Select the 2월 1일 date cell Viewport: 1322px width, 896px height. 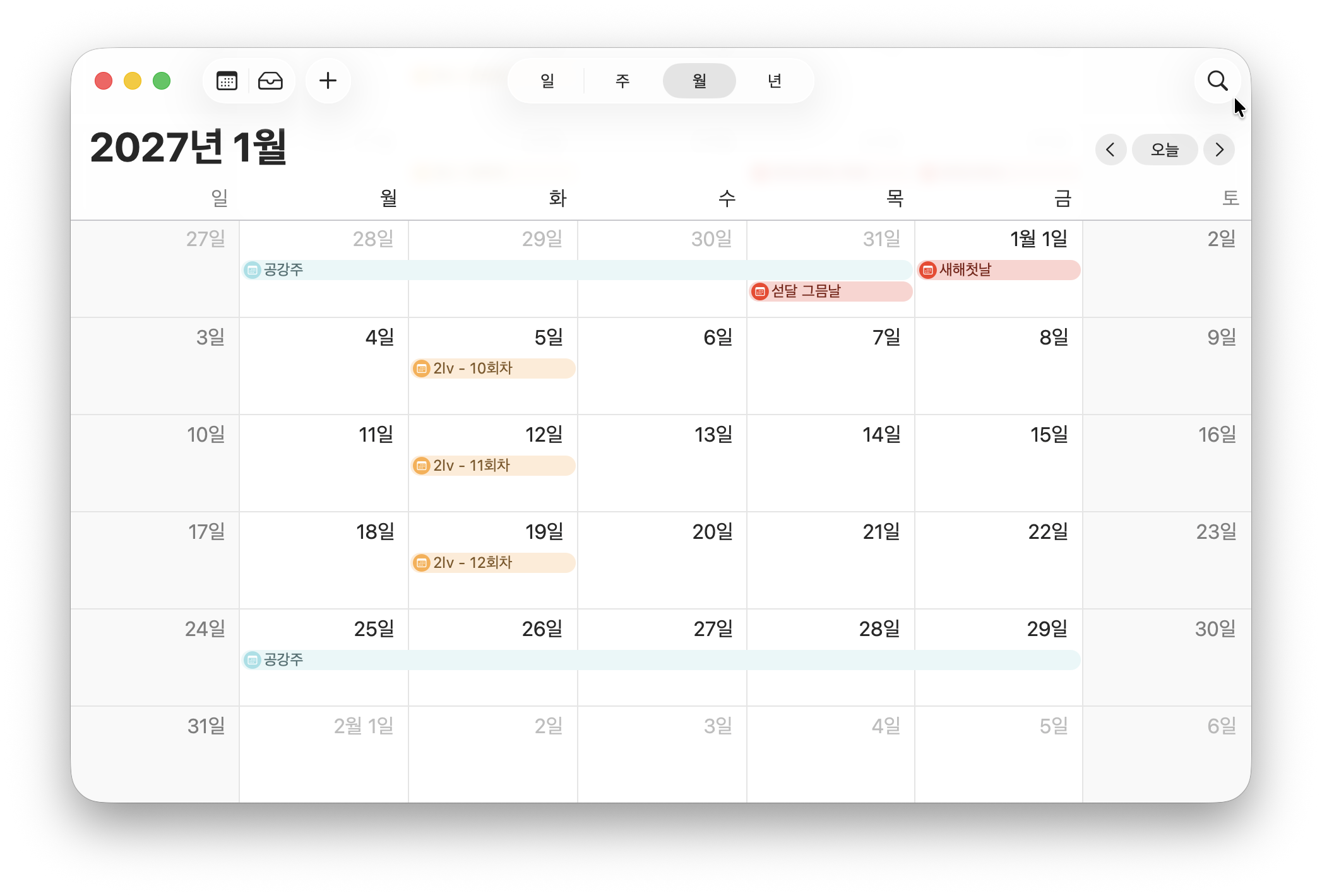(x=324, y=755)
